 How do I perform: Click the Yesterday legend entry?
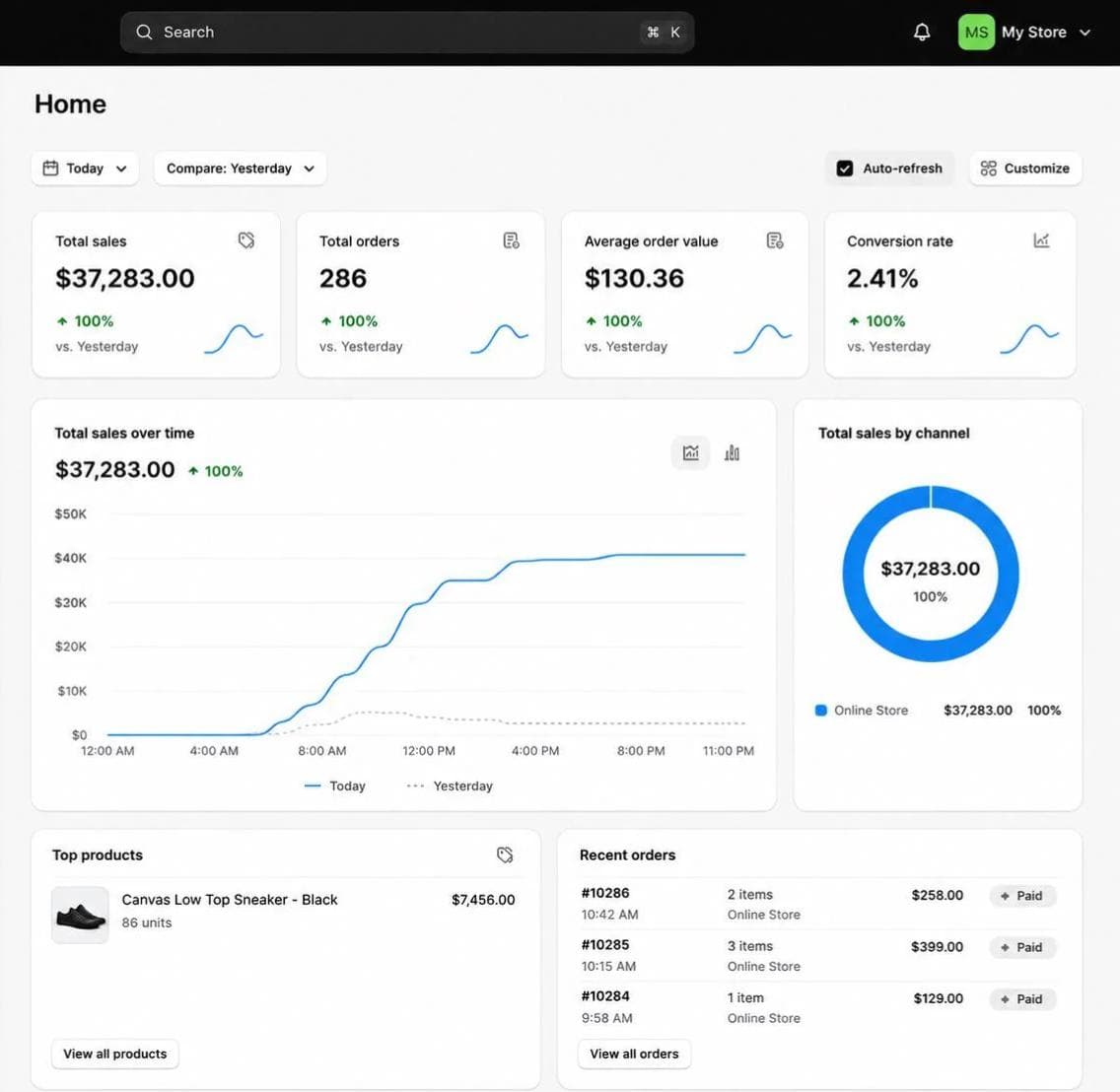coord(450,786)
